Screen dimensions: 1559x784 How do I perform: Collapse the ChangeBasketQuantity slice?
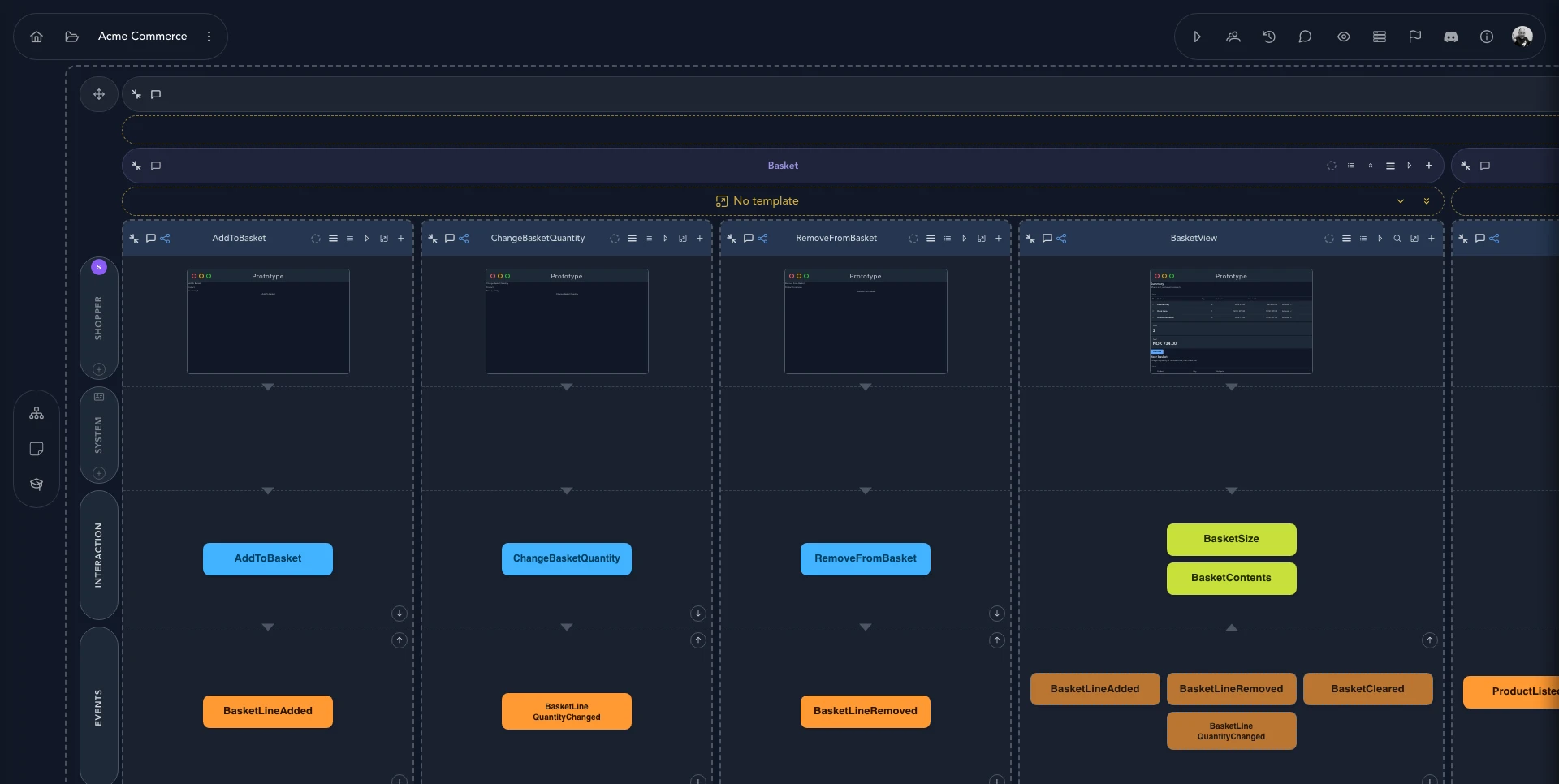[433, 239]
